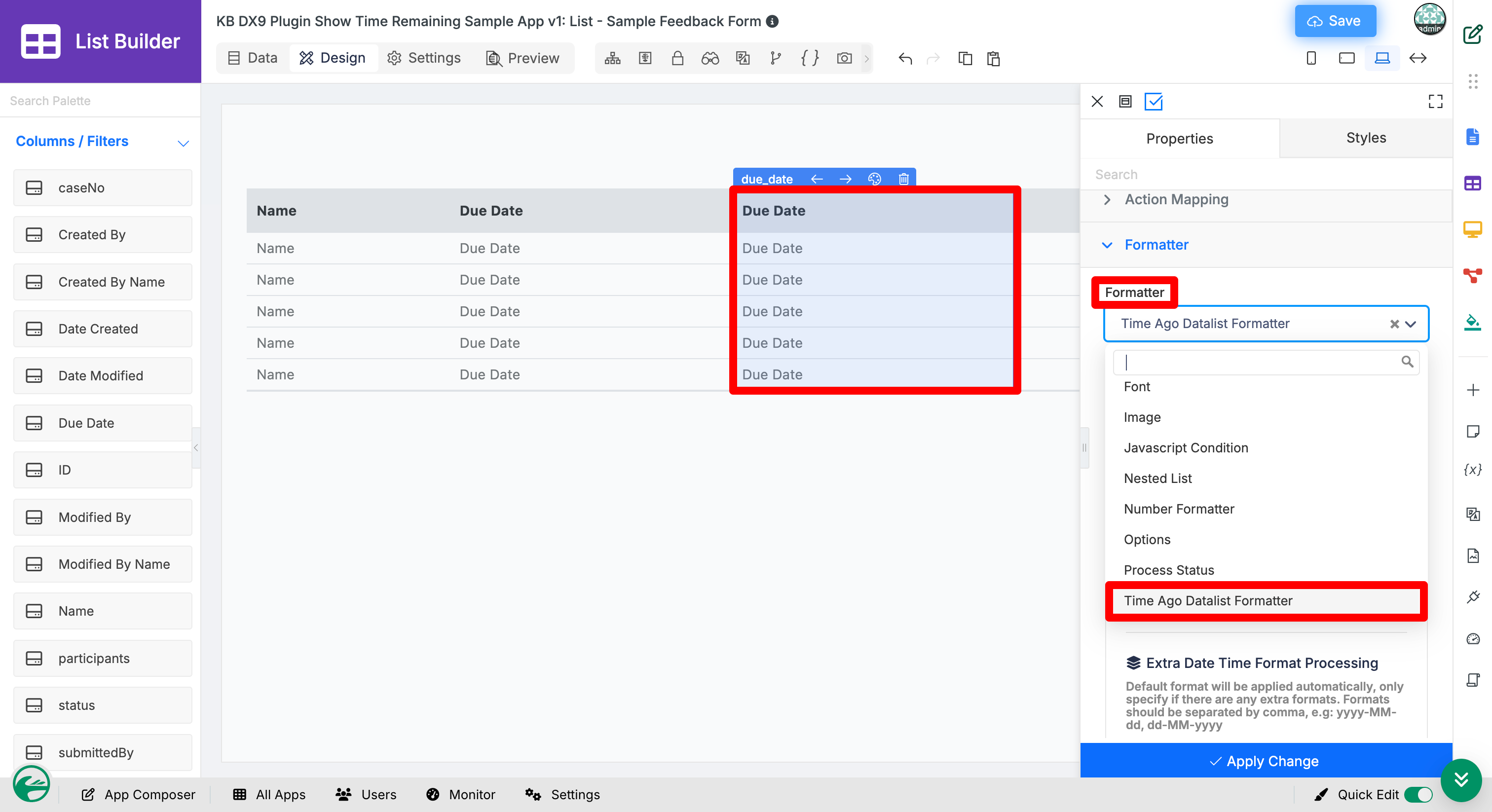Open Users in bottom bar
The width and height of the screenshot is (1492, 812).
[366, 795]
